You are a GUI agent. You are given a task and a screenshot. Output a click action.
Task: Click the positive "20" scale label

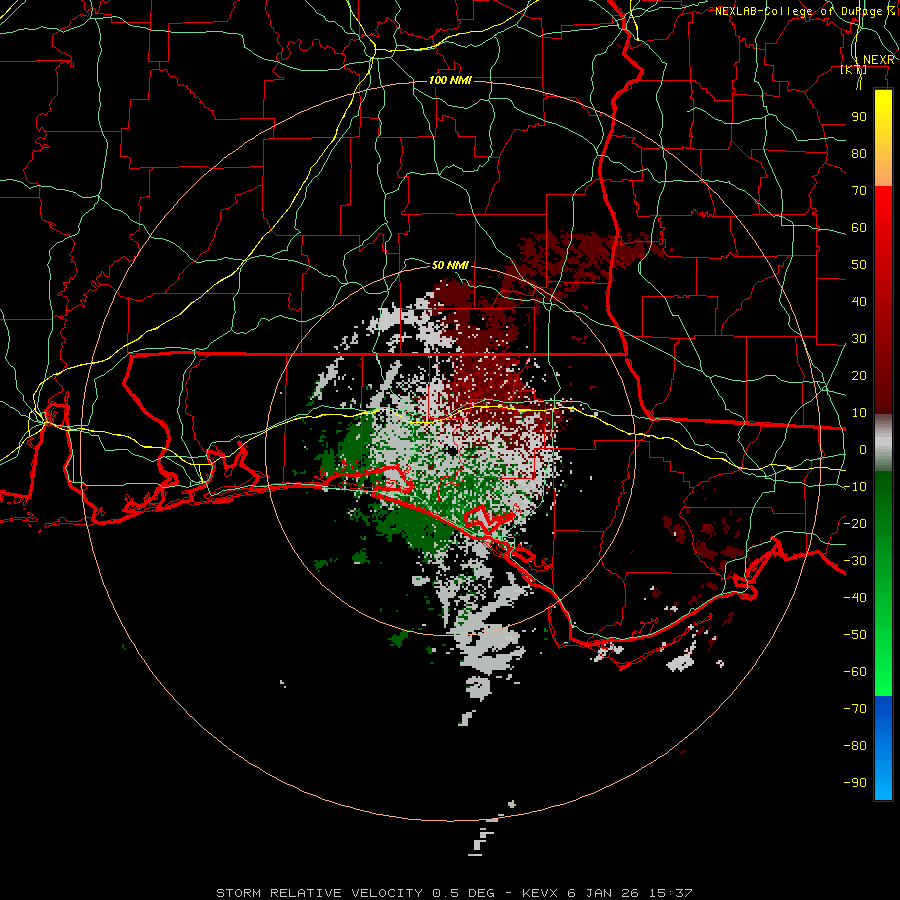coord(859,375)
